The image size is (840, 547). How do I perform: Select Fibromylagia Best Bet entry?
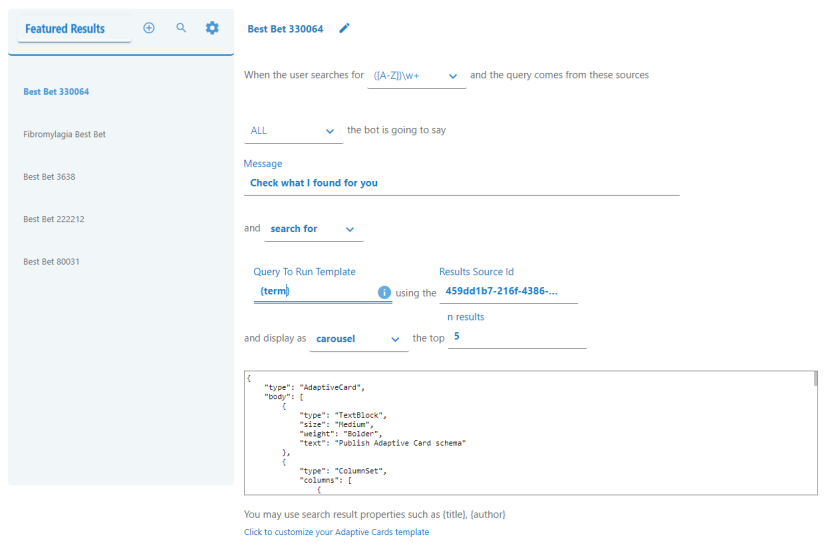64,134
